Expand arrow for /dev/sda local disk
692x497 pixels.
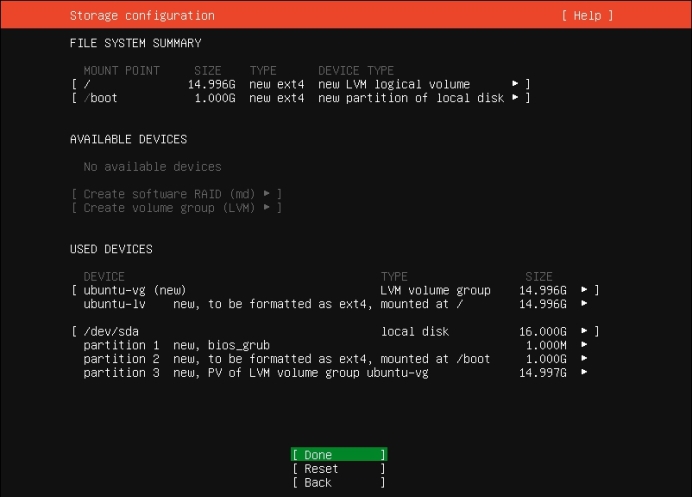(x=584, y=331)
